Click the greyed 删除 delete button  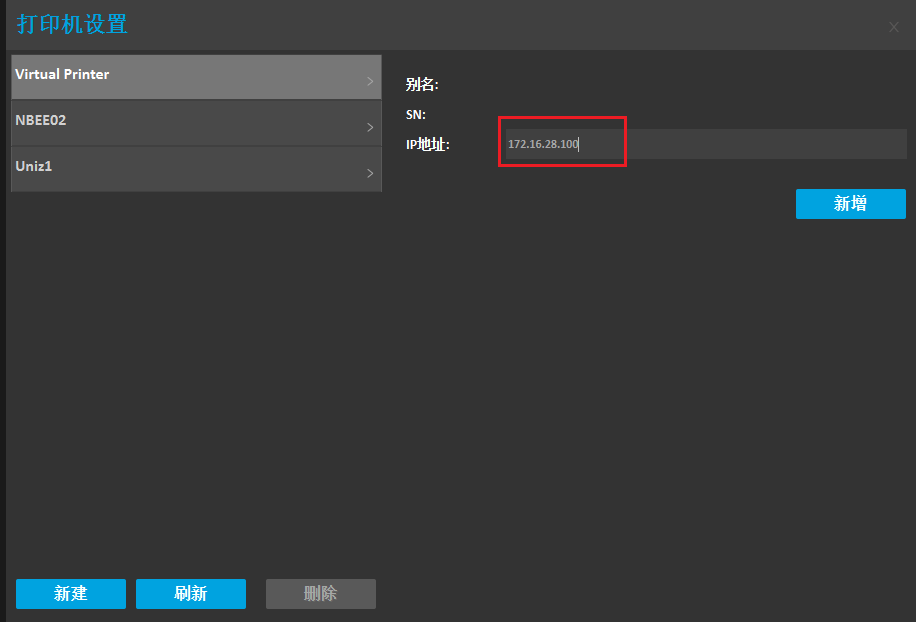pos(321,594)
